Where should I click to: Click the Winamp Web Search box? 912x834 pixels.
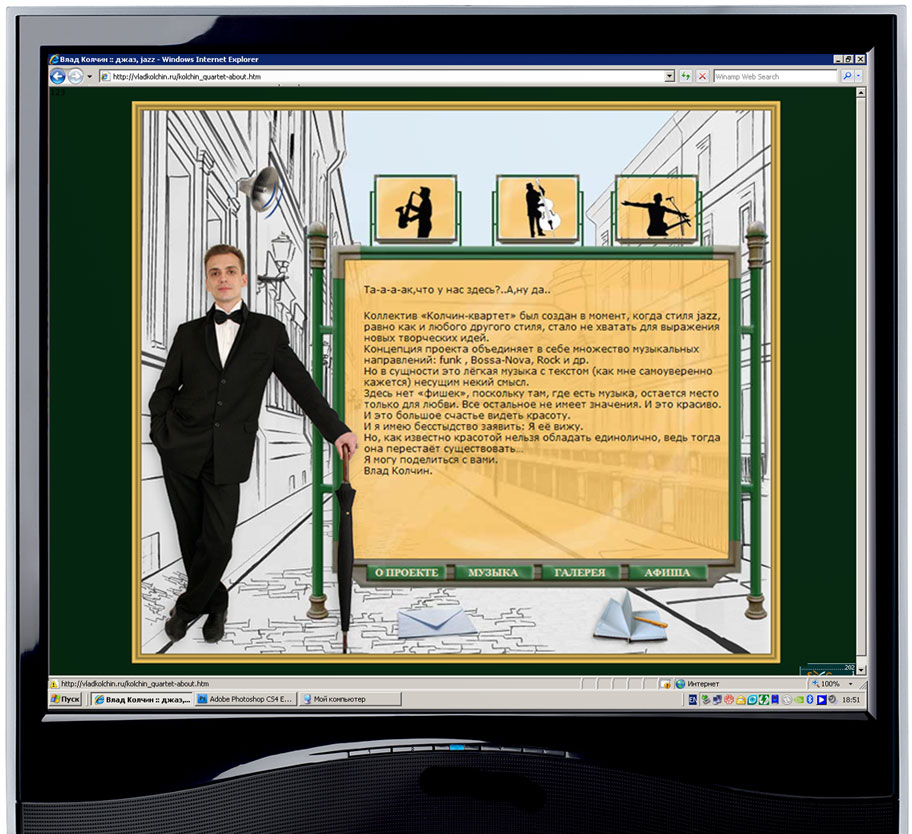click(x=775, y=76)
